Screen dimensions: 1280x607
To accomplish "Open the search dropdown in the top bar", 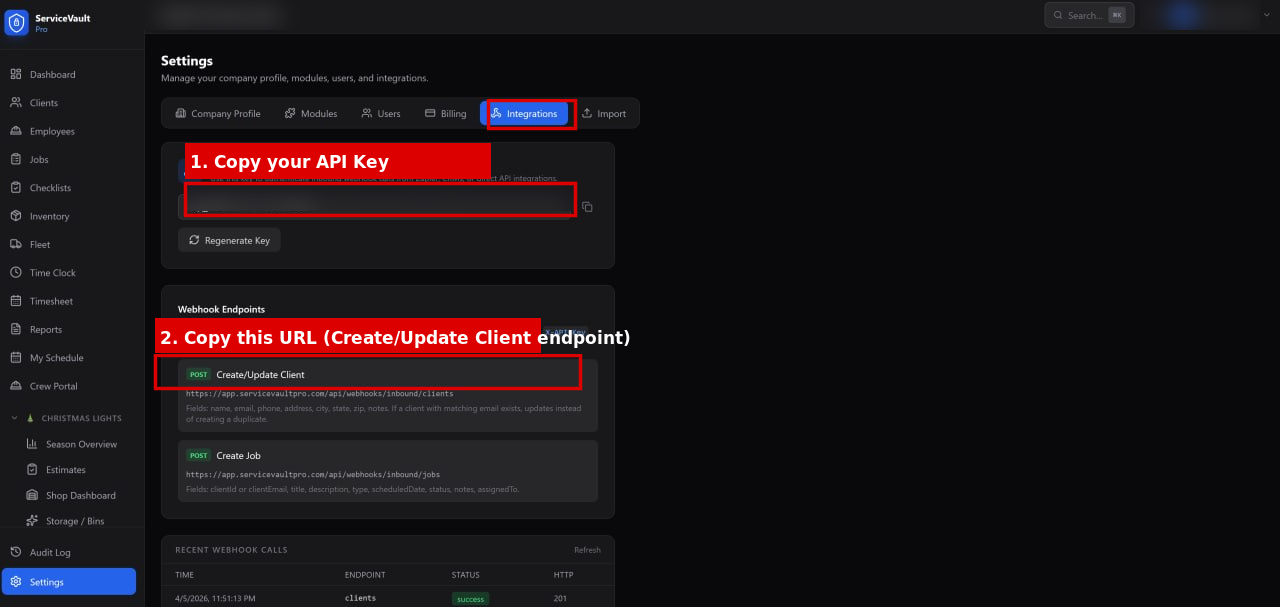I will [1088, 15].
